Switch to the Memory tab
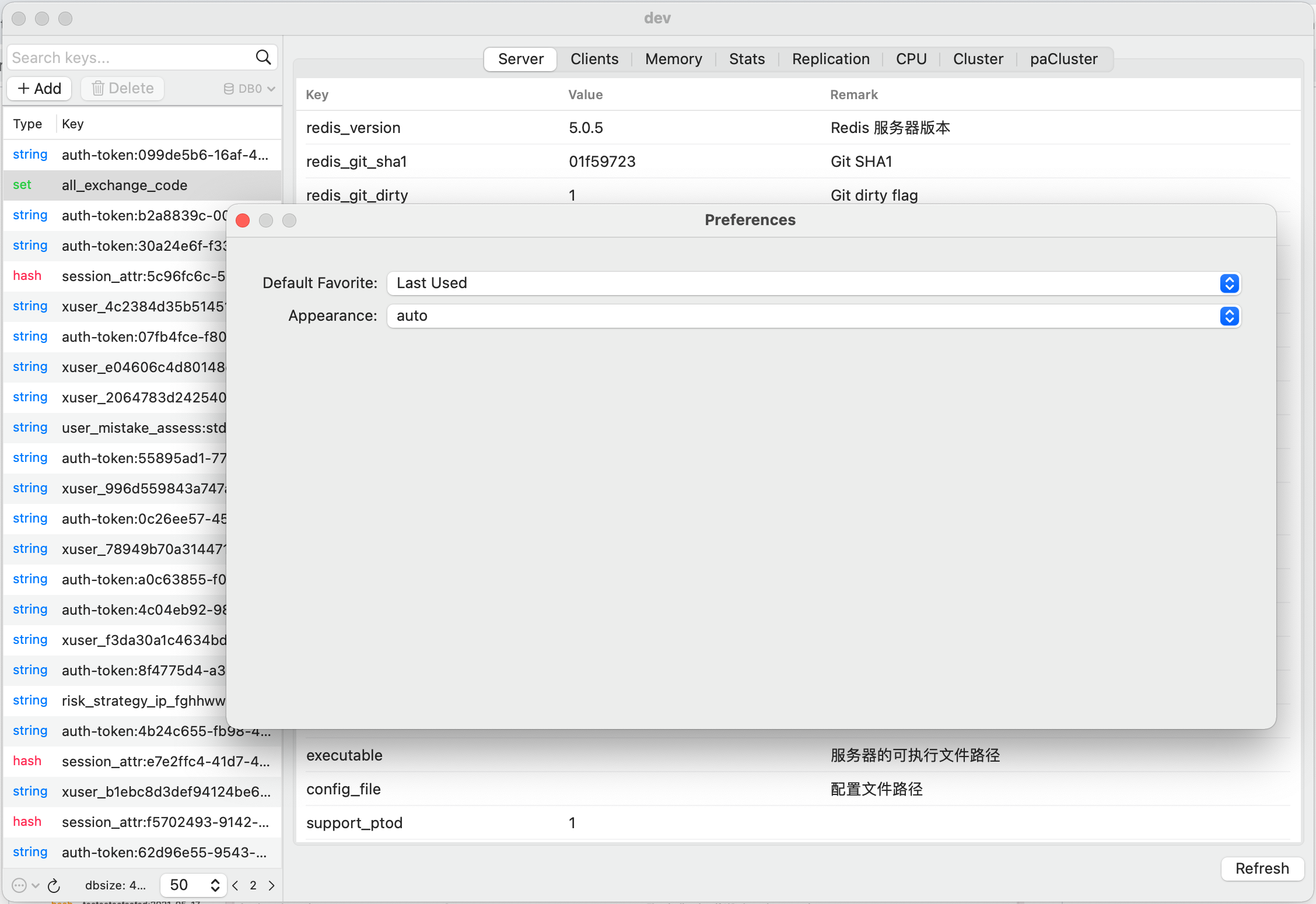Viewport: 1316px width, 904px height. click(x=673, y=59)
